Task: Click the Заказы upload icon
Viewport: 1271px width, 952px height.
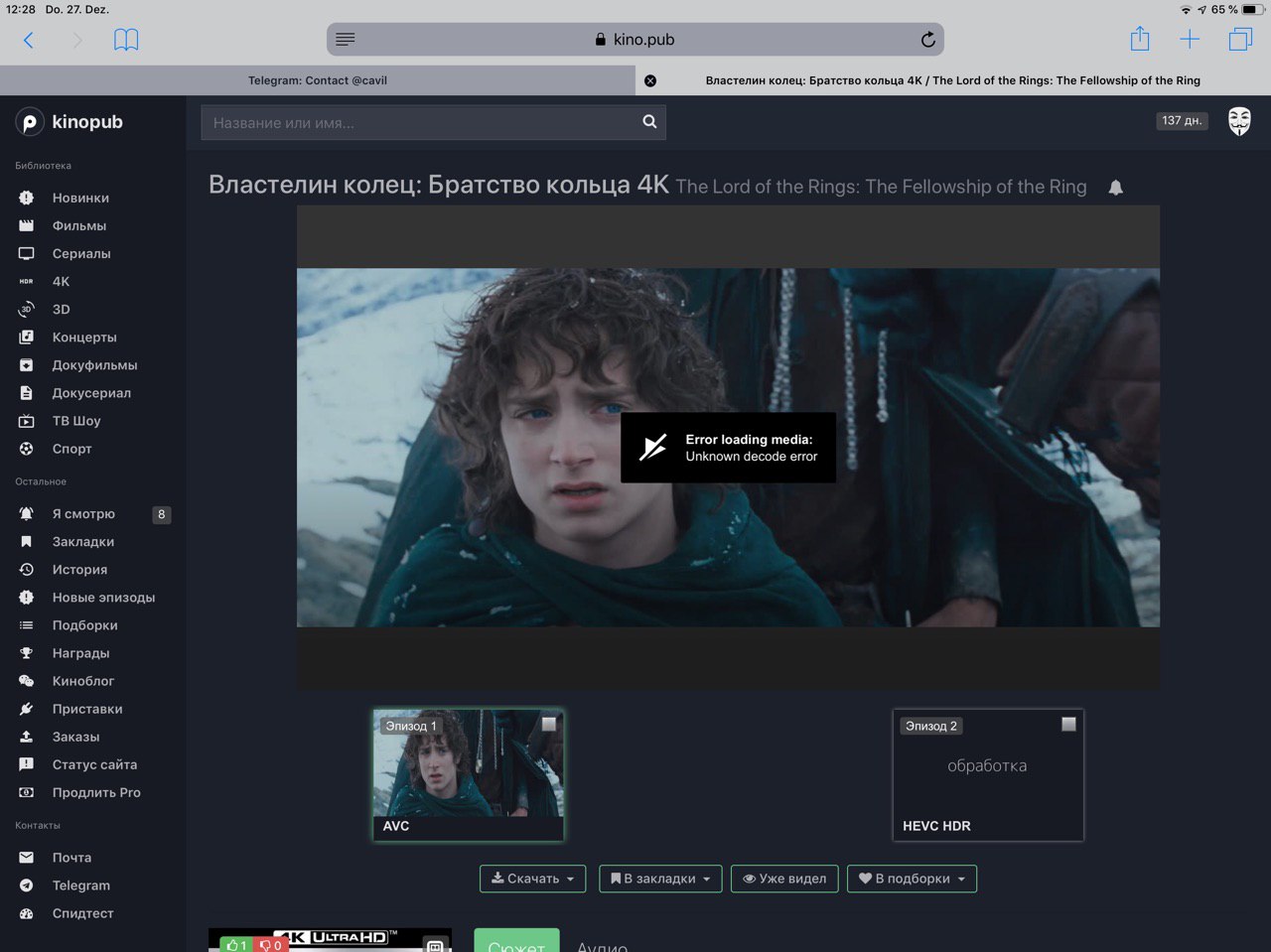Action: click(27, 737)
